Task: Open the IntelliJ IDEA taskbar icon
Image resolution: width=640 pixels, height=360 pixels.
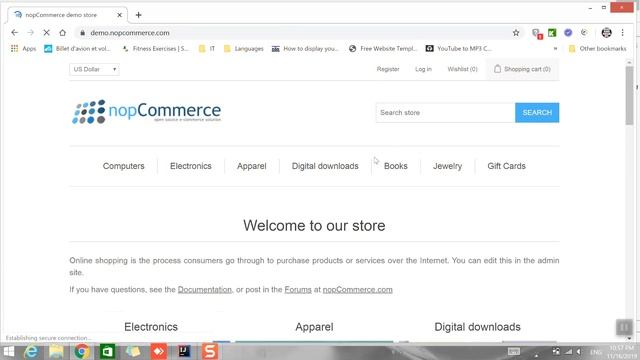Action: click(x=184, y=351)
